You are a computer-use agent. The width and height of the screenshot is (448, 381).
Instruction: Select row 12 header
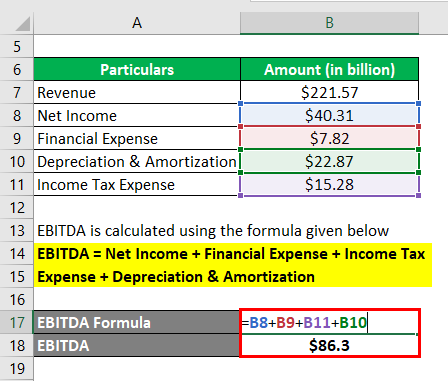pyautogui.click(x=17, y=207)
